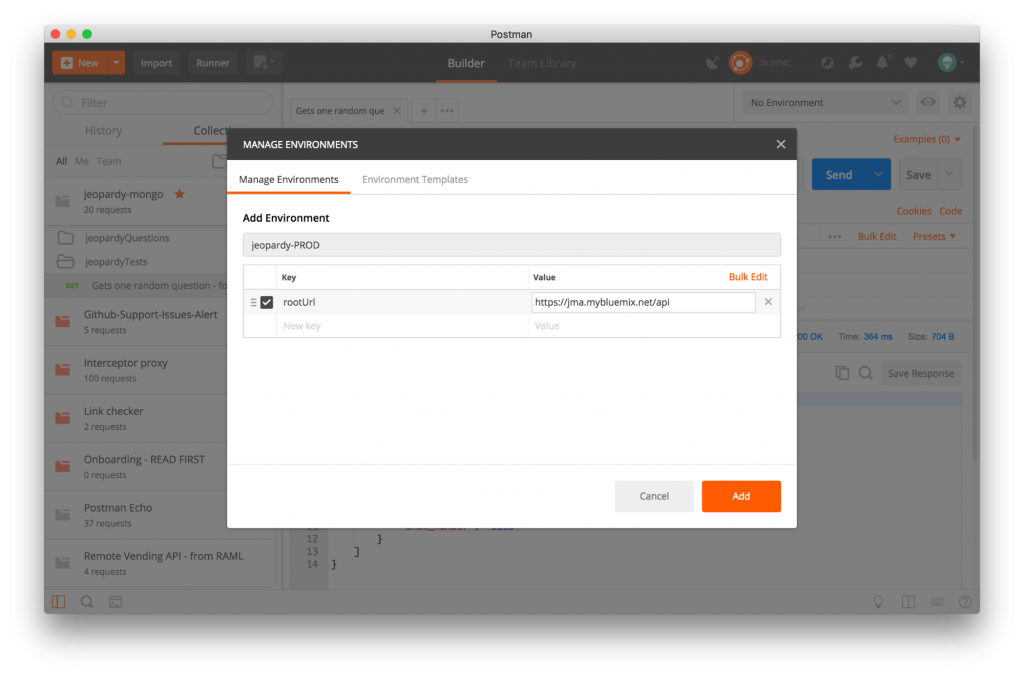The height and width of the screenshot is (677, 1024).
Task: Switch to Team Library tab
Action: [x=542, y=63]
